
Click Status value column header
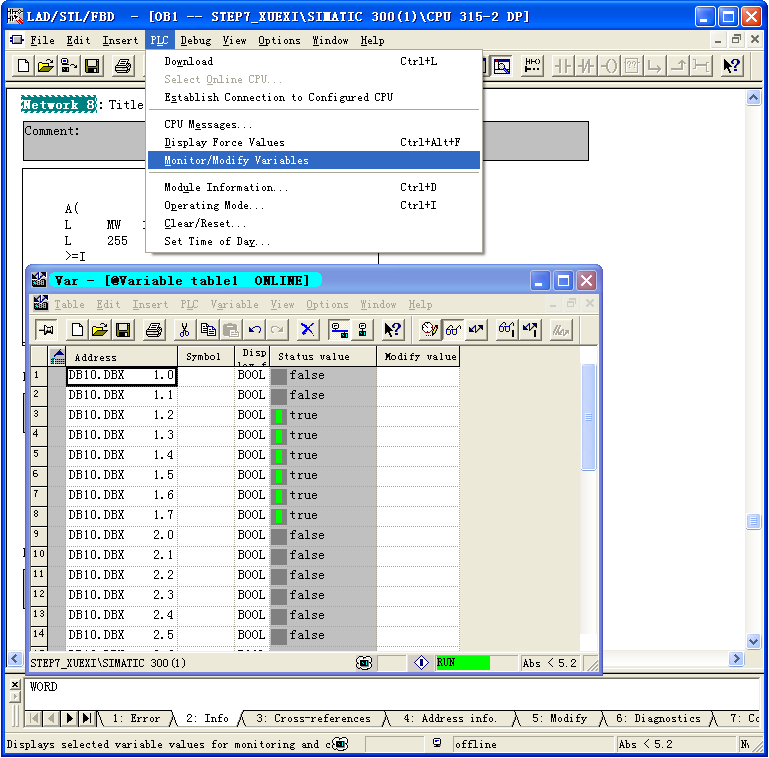(x=323, y=357)
